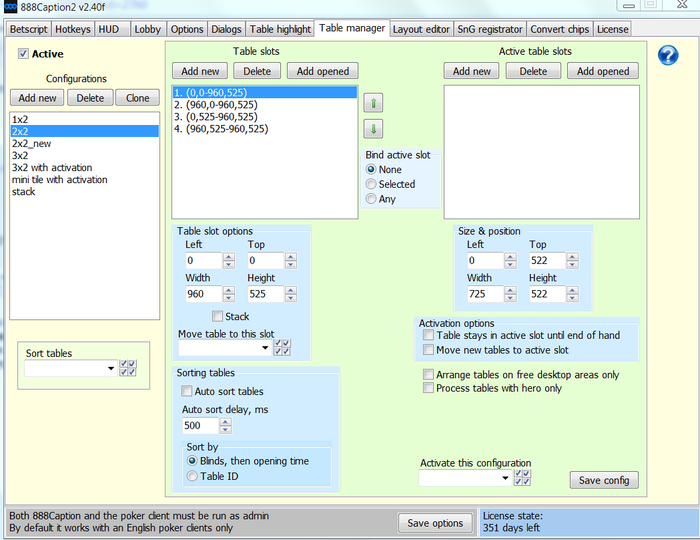Click the hotkey icon next to Sort tables

pos(128,368)
